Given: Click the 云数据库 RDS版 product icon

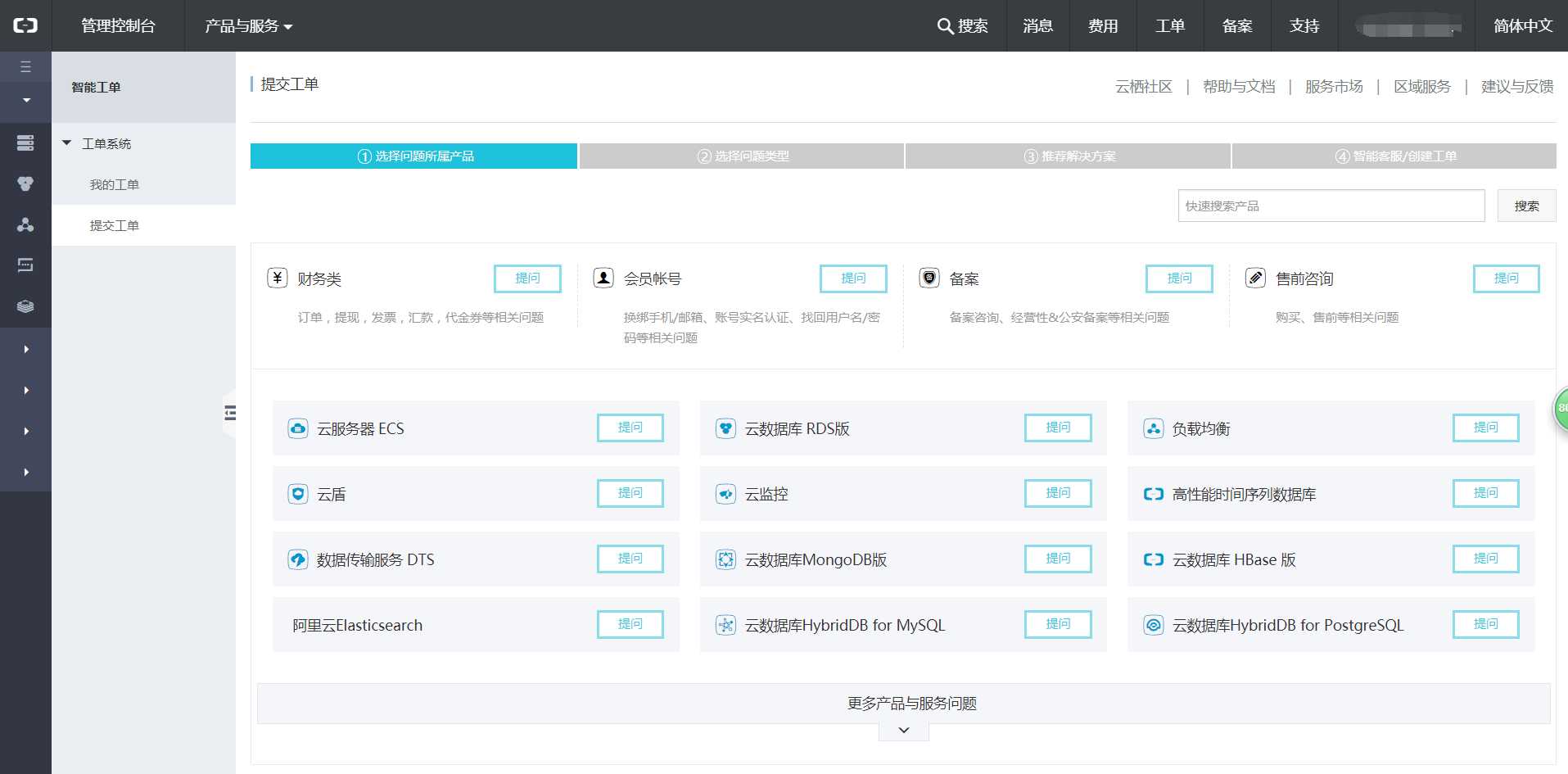Looking at the screenshot, I should coord(725,428).
